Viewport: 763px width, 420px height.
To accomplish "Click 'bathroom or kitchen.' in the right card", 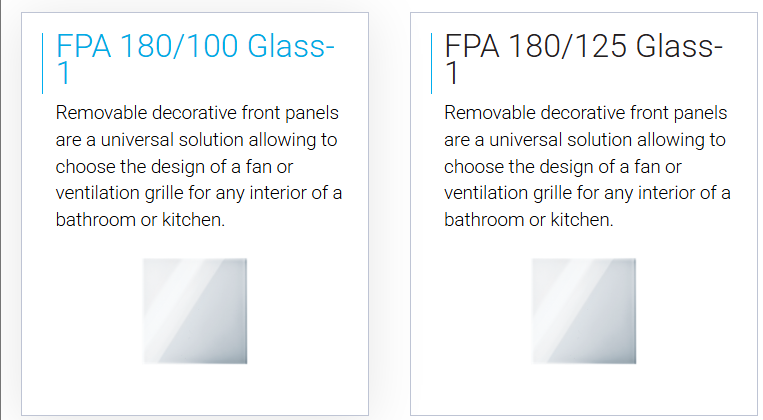I will tap(528, 220).
